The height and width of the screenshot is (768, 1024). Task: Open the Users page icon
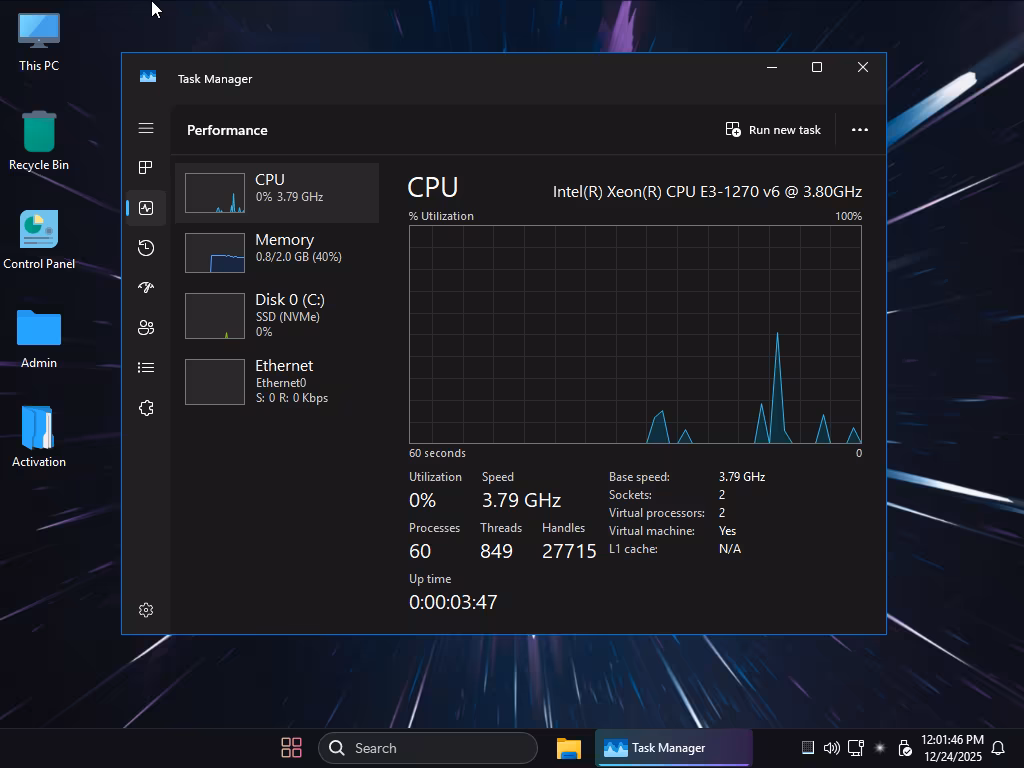click(146, 328)
